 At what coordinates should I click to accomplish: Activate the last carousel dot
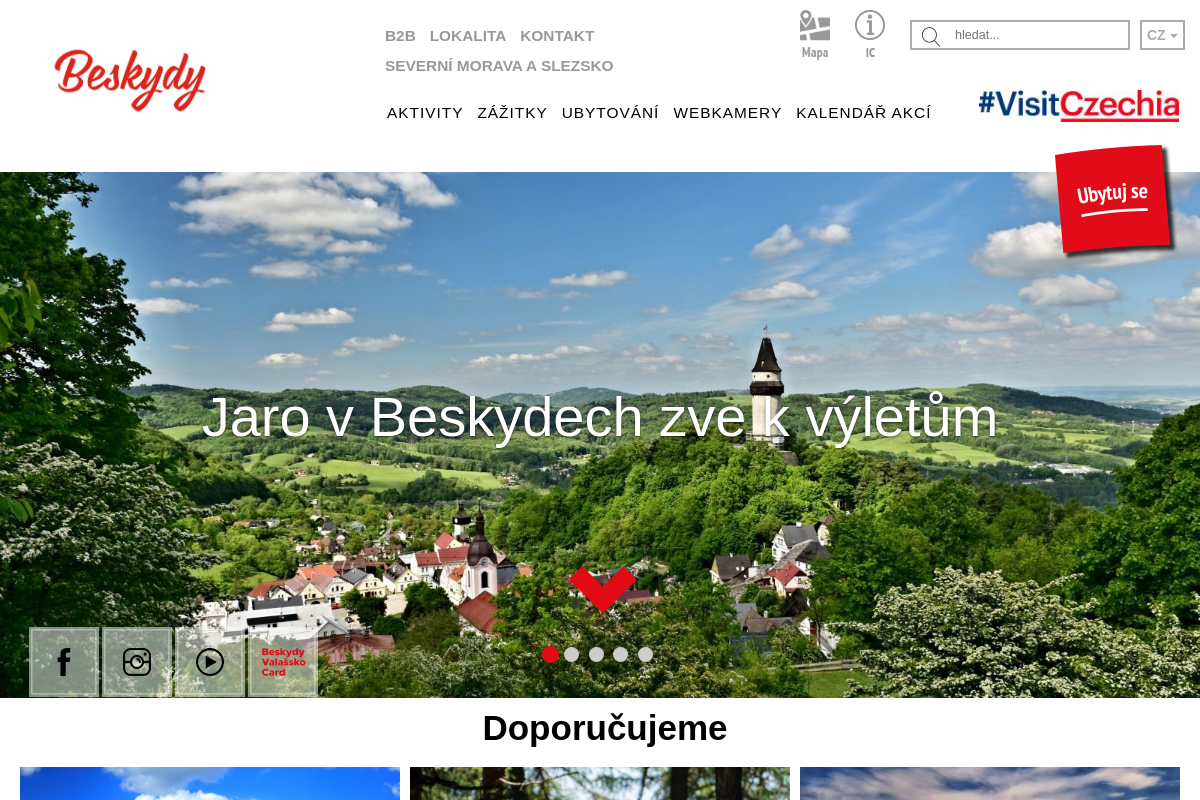(645, 654)
